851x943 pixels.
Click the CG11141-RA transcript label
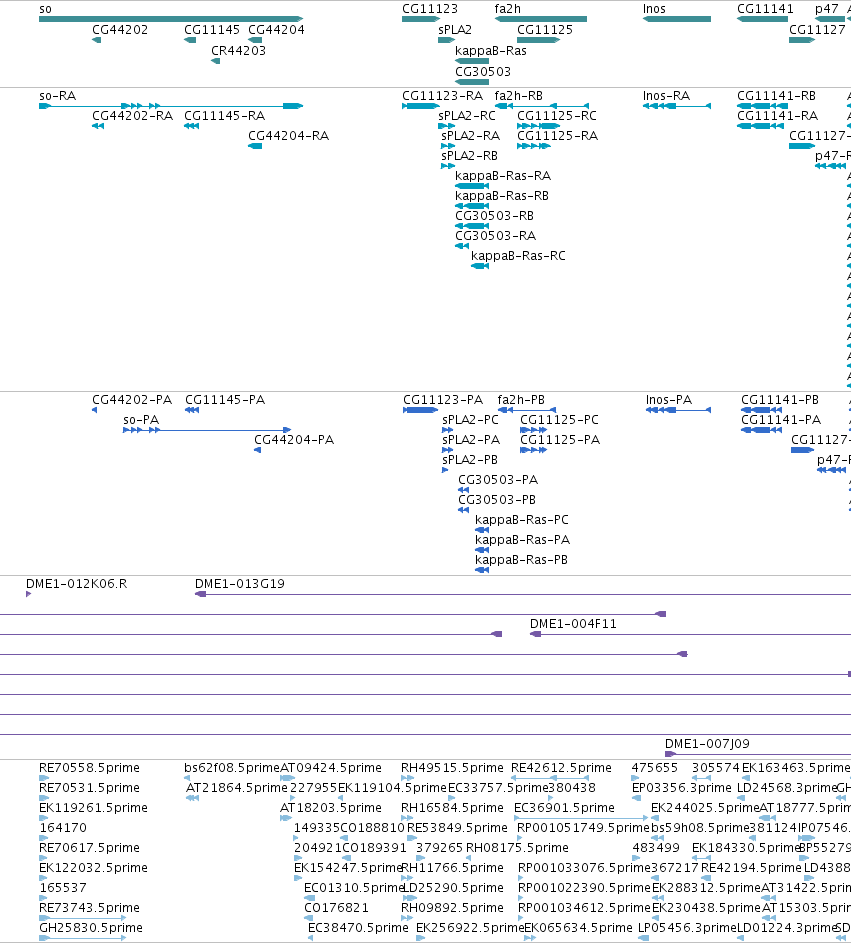tap(778, 115)
